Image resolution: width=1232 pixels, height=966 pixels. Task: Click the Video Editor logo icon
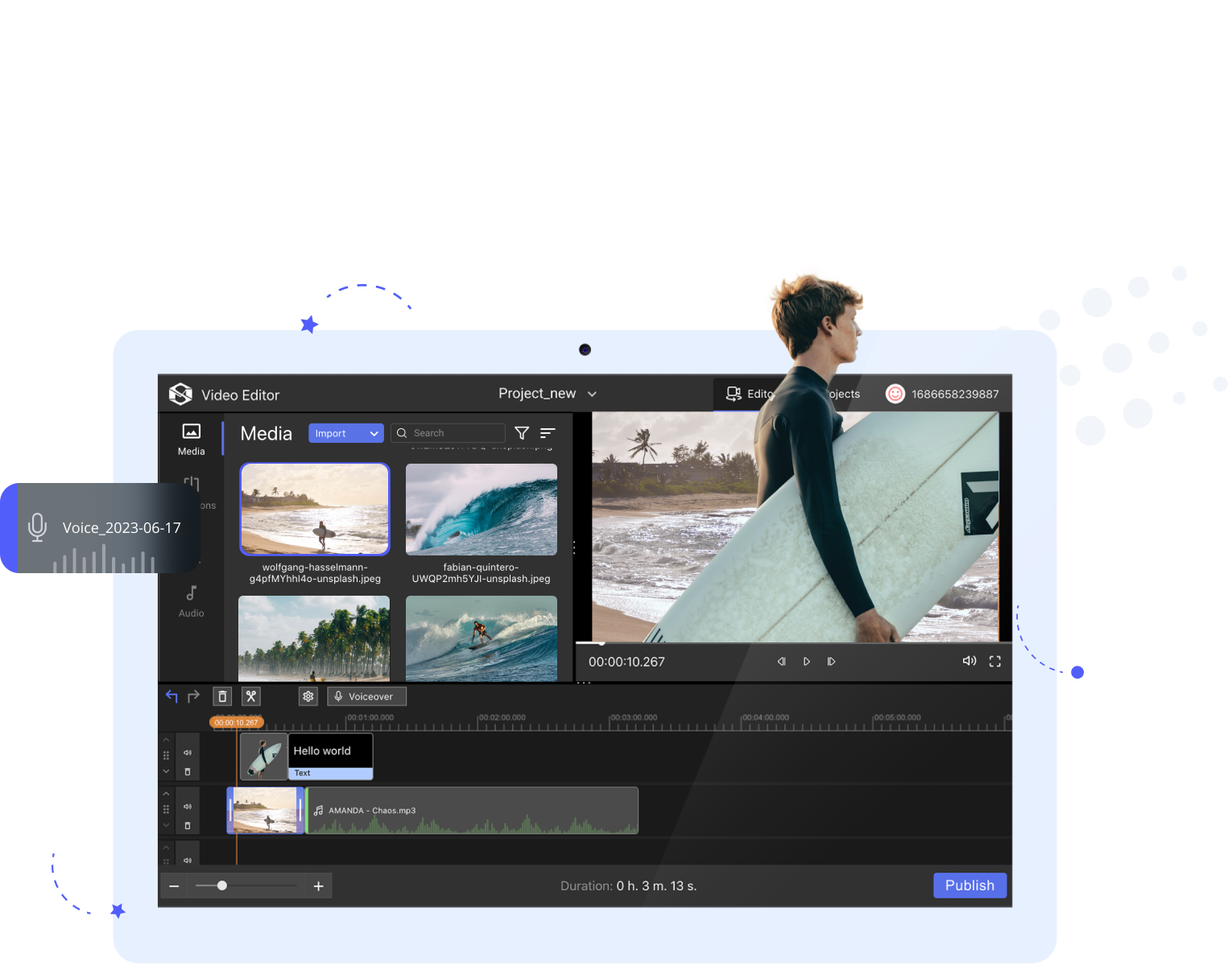[x=180, y=394]
